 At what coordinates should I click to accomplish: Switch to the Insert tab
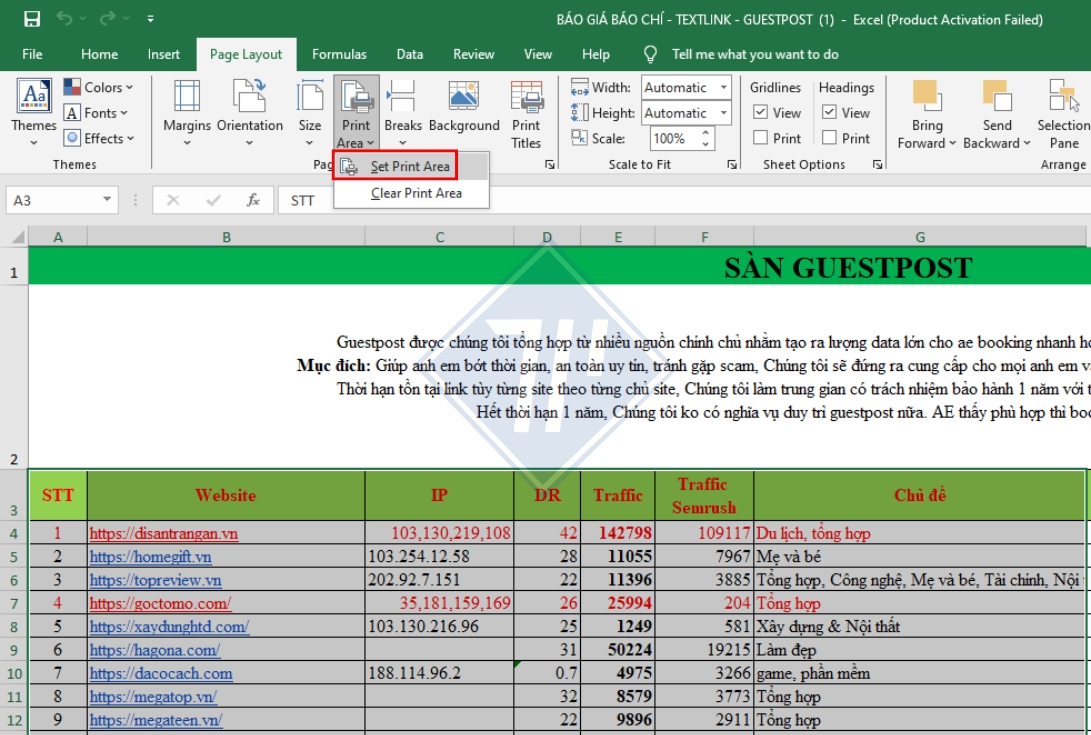[164, 54]
